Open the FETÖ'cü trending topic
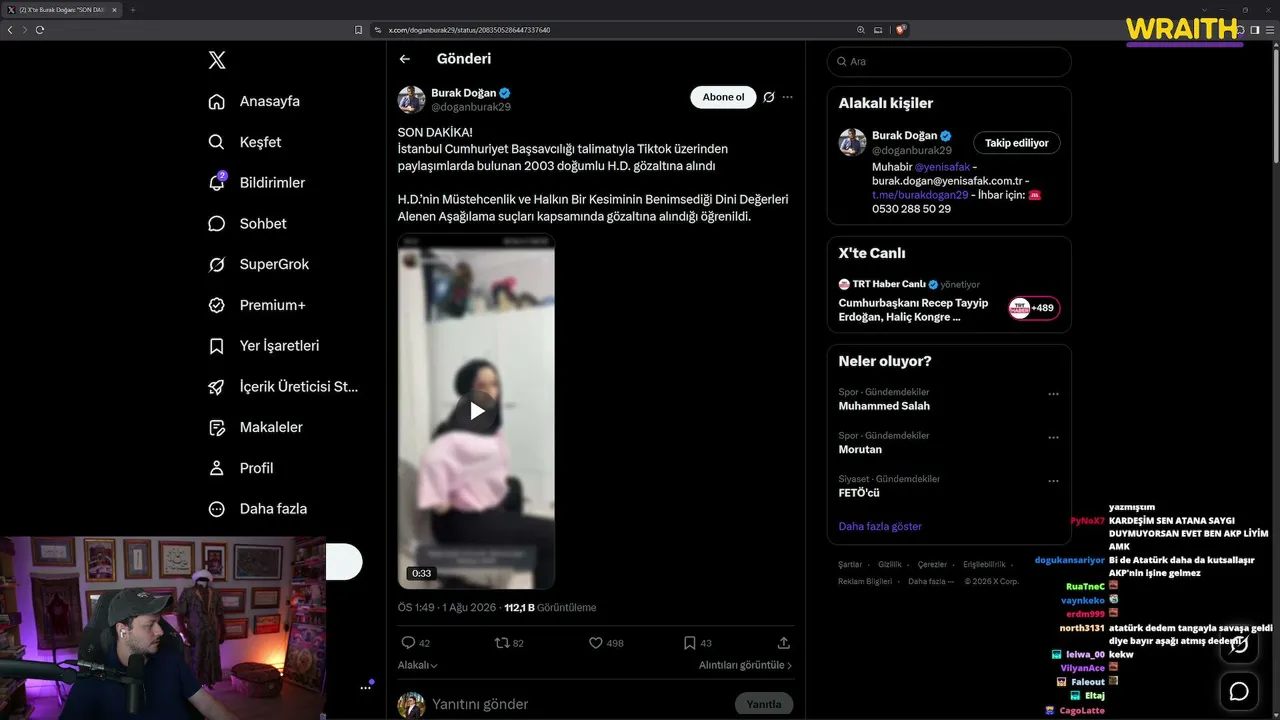The width and height of the screenshot is (1280, 720). (x=859, y=493)
